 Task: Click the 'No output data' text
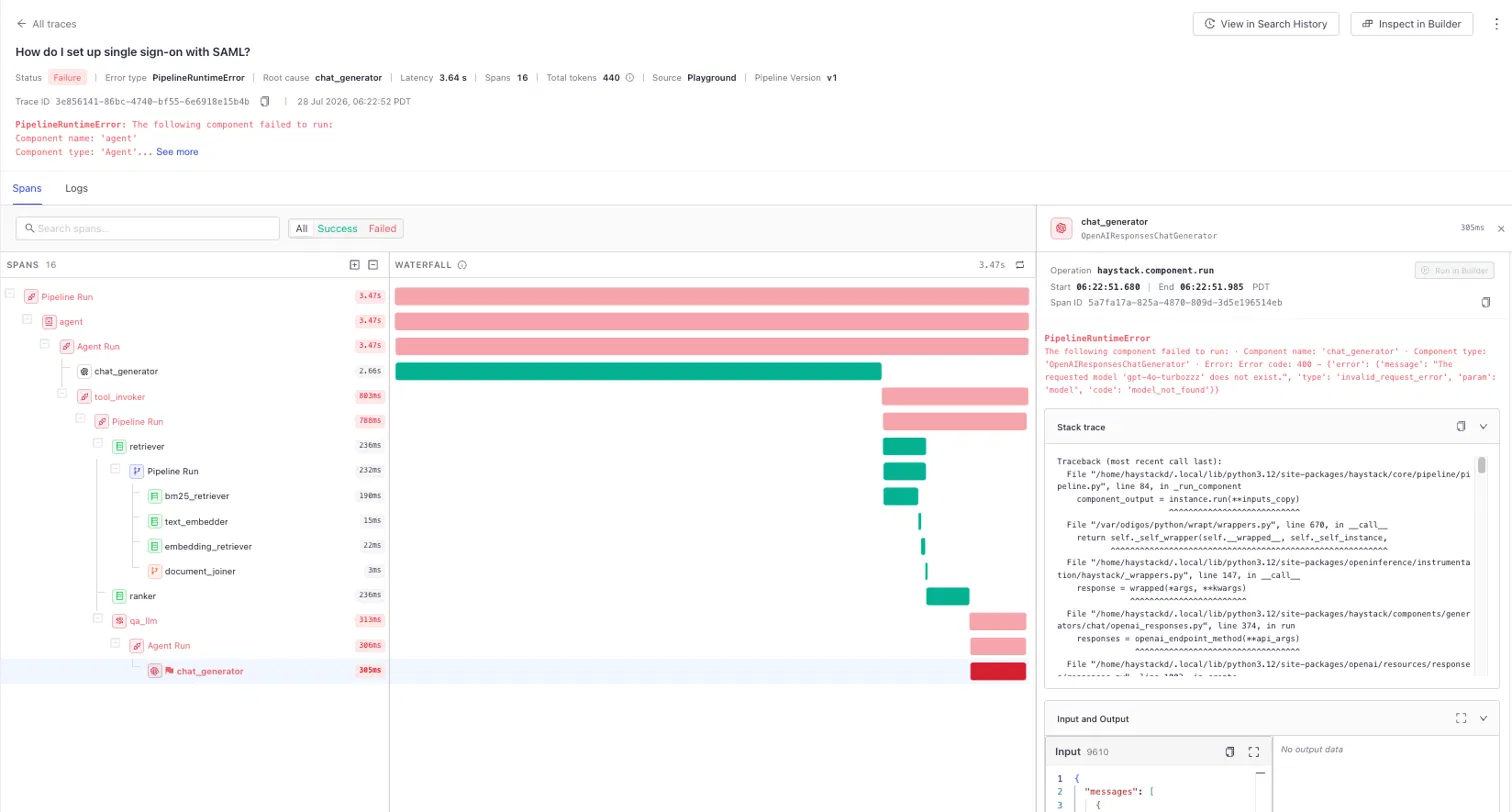click(1312, 749)
